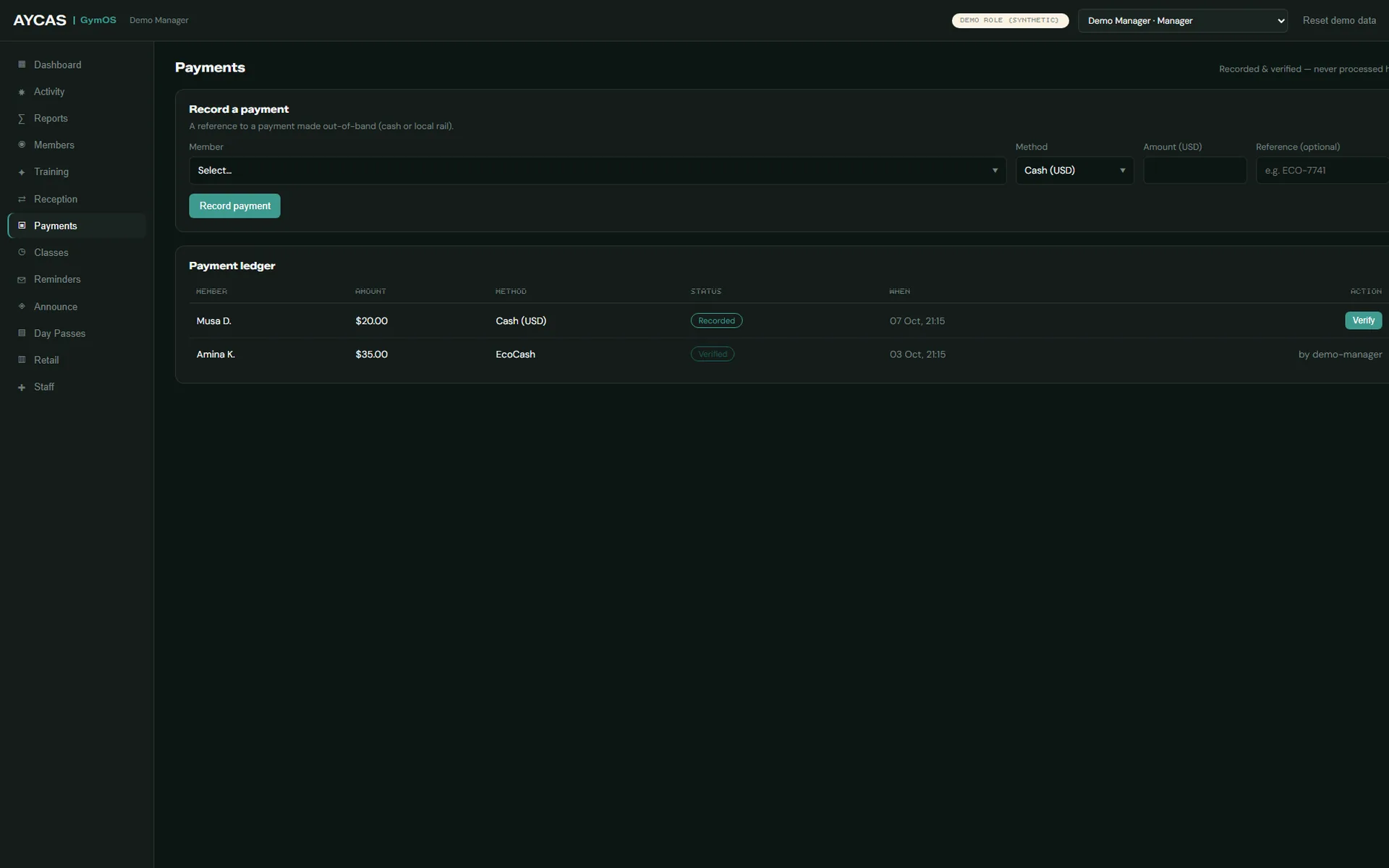Screen dimensions: 1389x868
Task: Click the Amina K. member name
Action: coord(216,354)
